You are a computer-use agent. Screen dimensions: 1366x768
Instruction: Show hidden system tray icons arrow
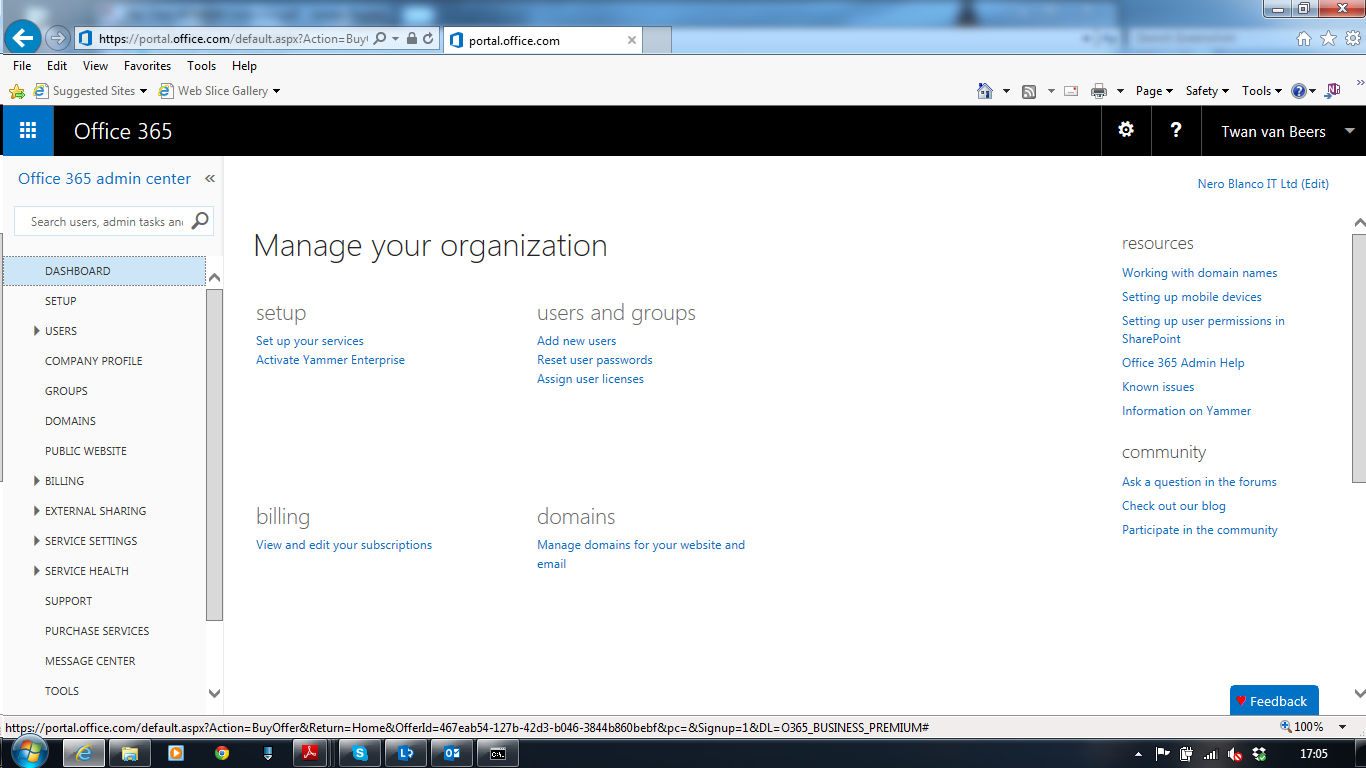point(1139,754)
